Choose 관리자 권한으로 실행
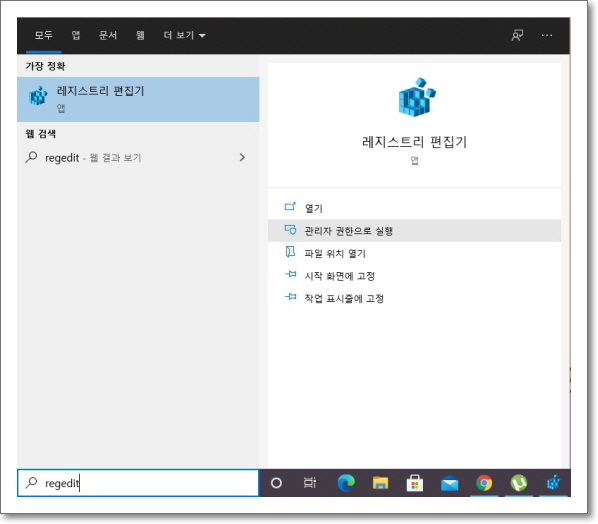 pos(414,230)
